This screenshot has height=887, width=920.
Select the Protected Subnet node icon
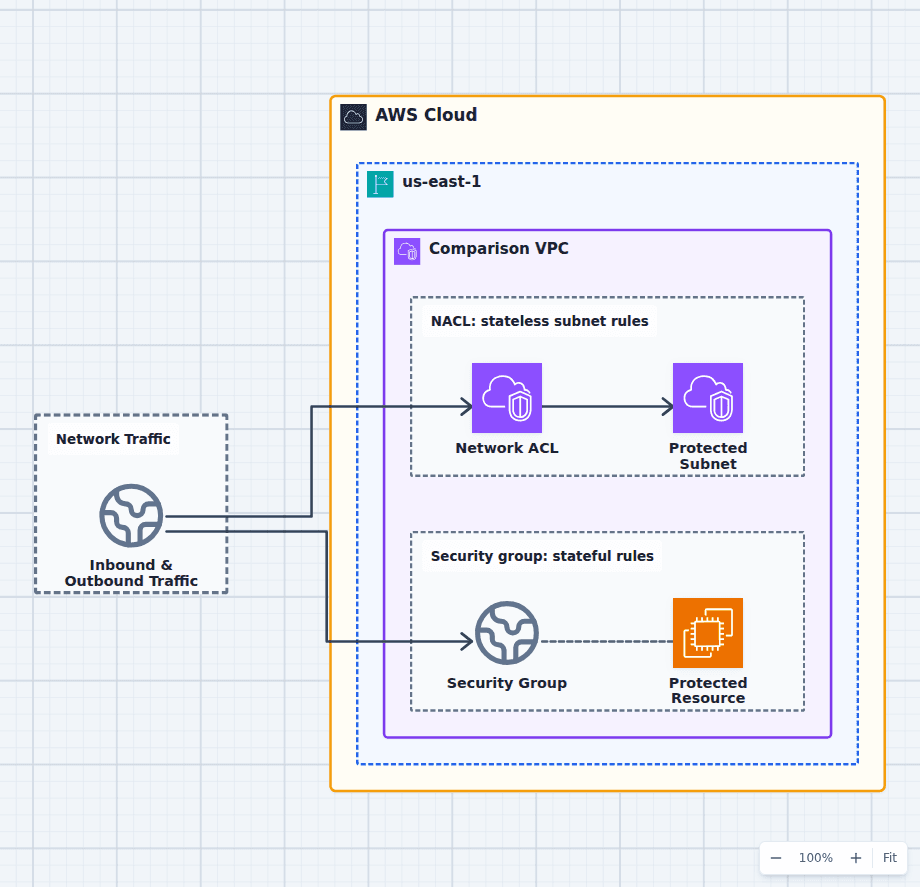(708, 398)
